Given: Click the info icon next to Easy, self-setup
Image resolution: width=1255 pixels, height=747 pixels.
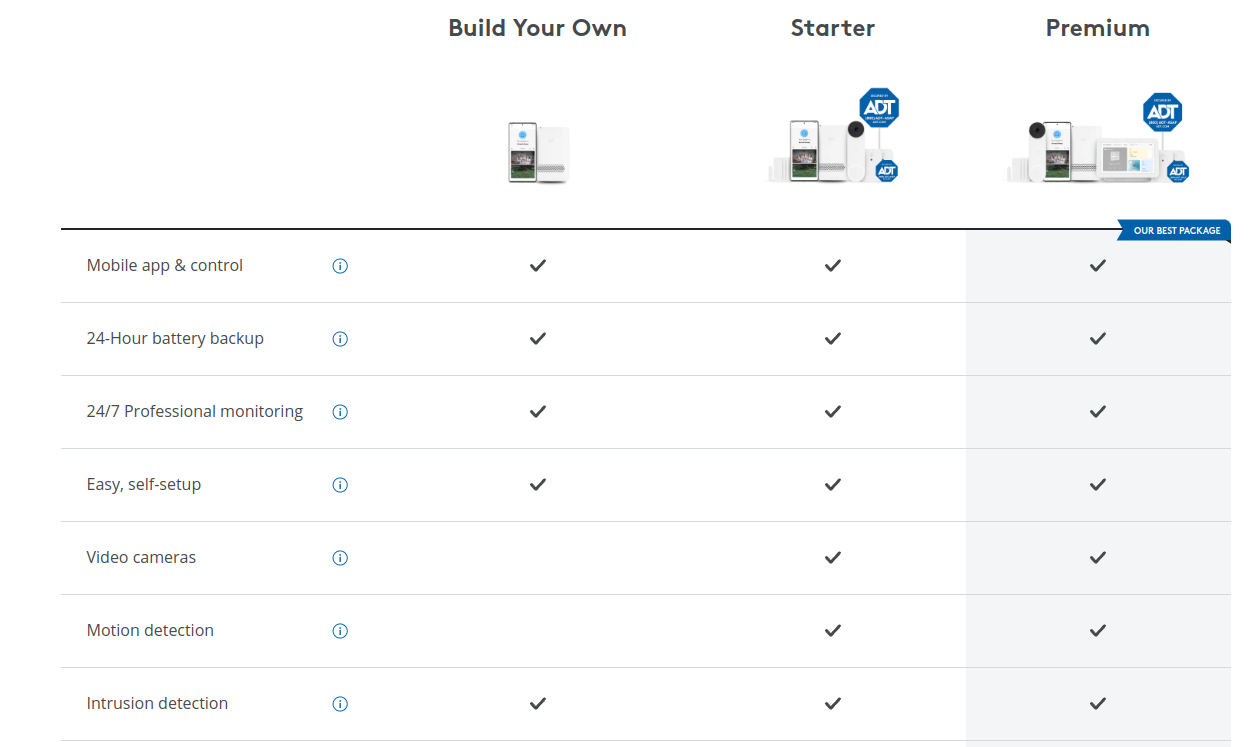Looking at the screenshot, I should pyautogui.click(x=340, y=484).
